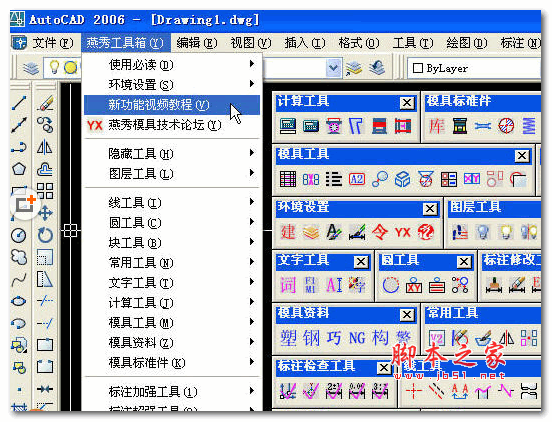The height and width of the screenshot is (422, 552).
Task: Select the Revision cloud tool
Action: click(19, 257)
